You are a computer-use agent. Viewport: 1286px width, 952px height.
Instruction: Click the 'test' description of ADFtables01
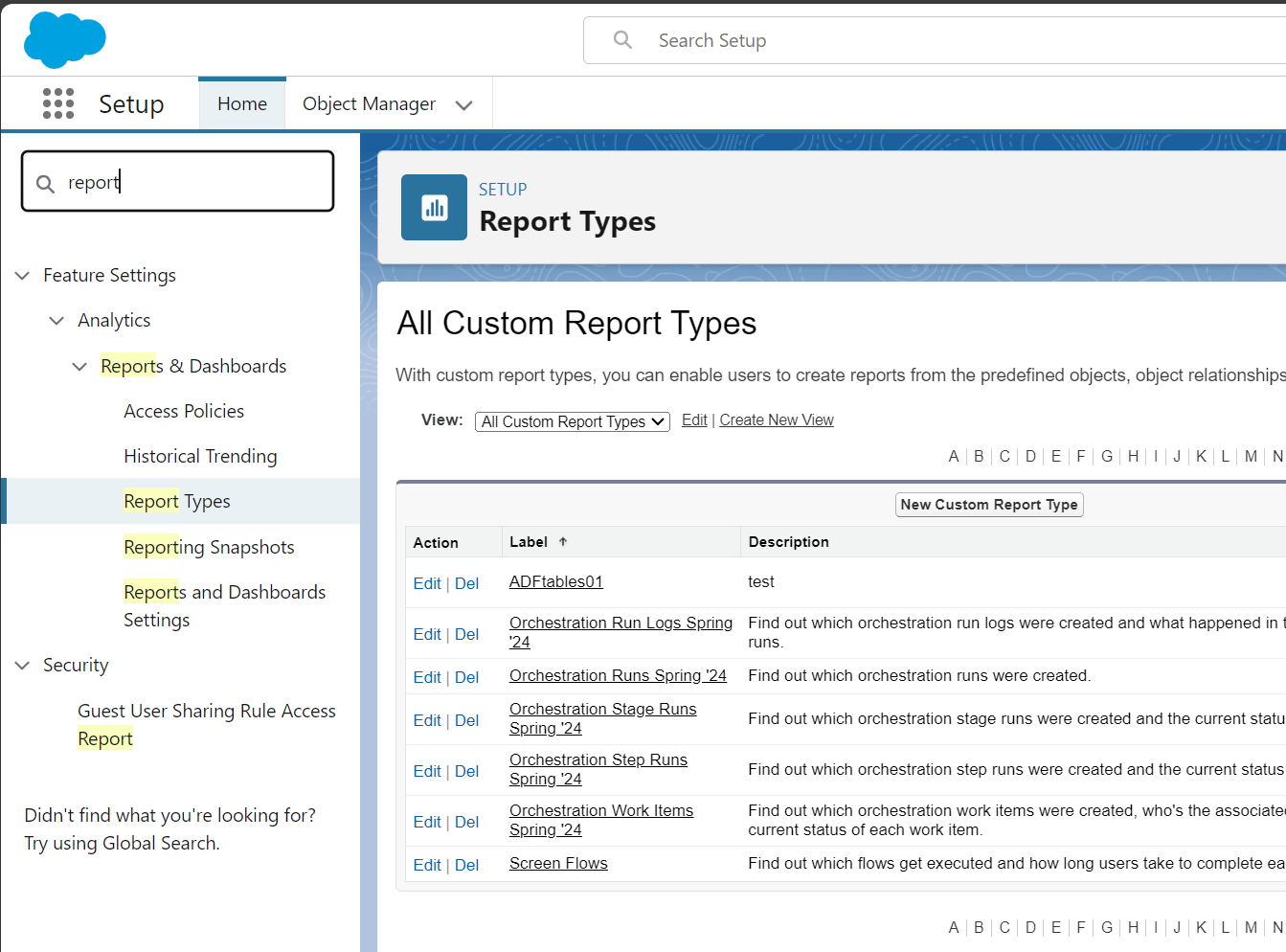pos(761,581)
